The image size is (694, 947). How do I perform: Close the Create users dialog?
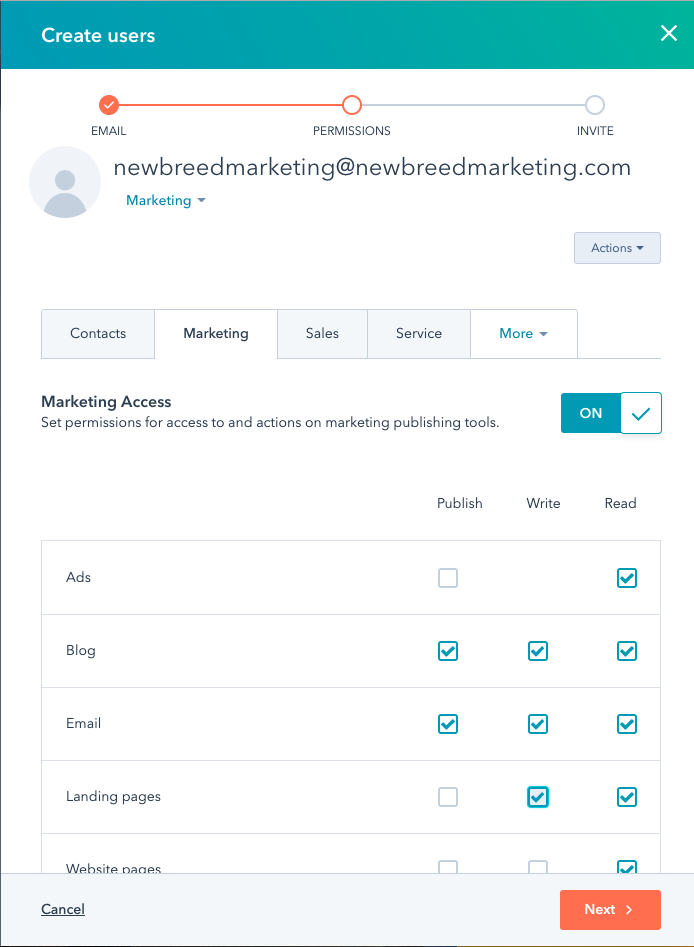coord(669,34)
